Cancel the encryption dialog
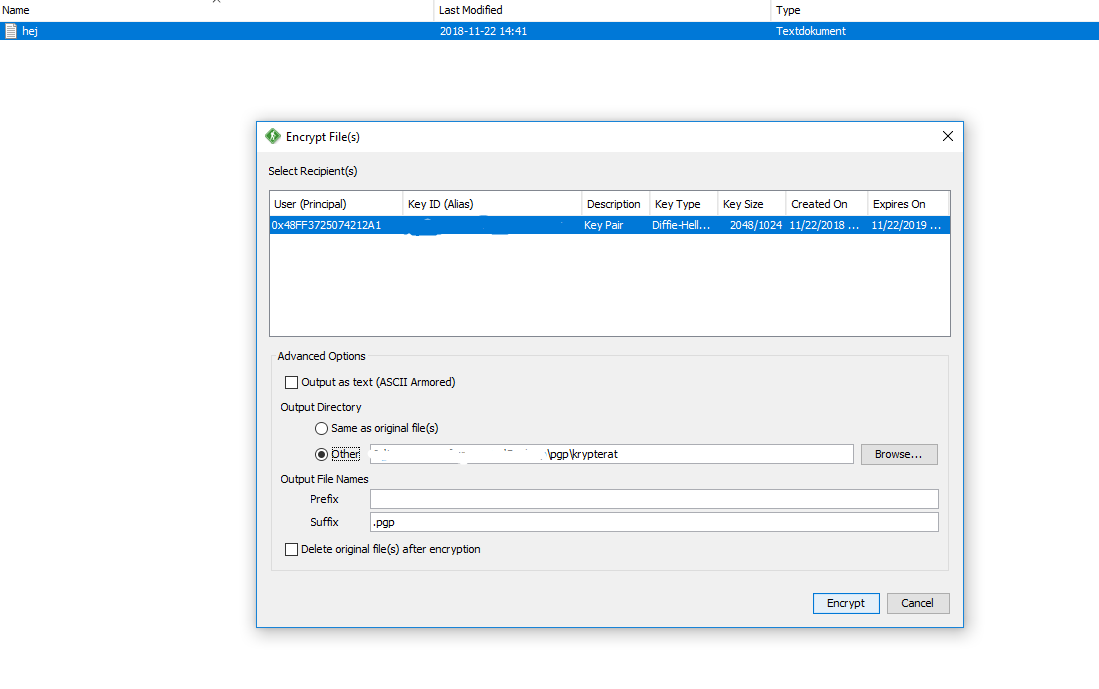Image resolution: width=1099 pixels, height=689 pixels. [x=917, y=603]
